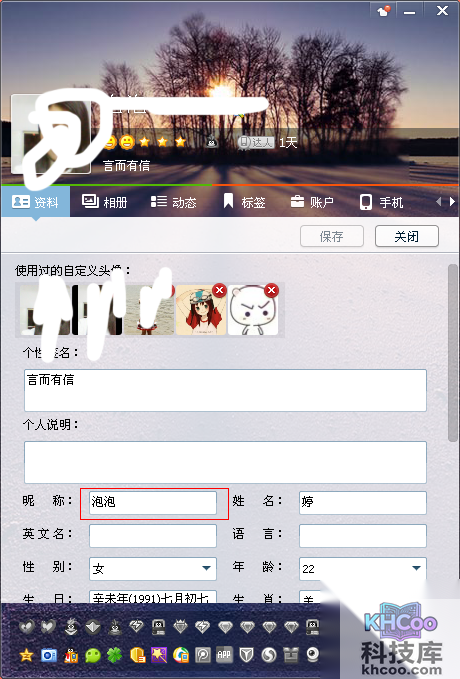Open the 动态 tab

pos(173,202)
